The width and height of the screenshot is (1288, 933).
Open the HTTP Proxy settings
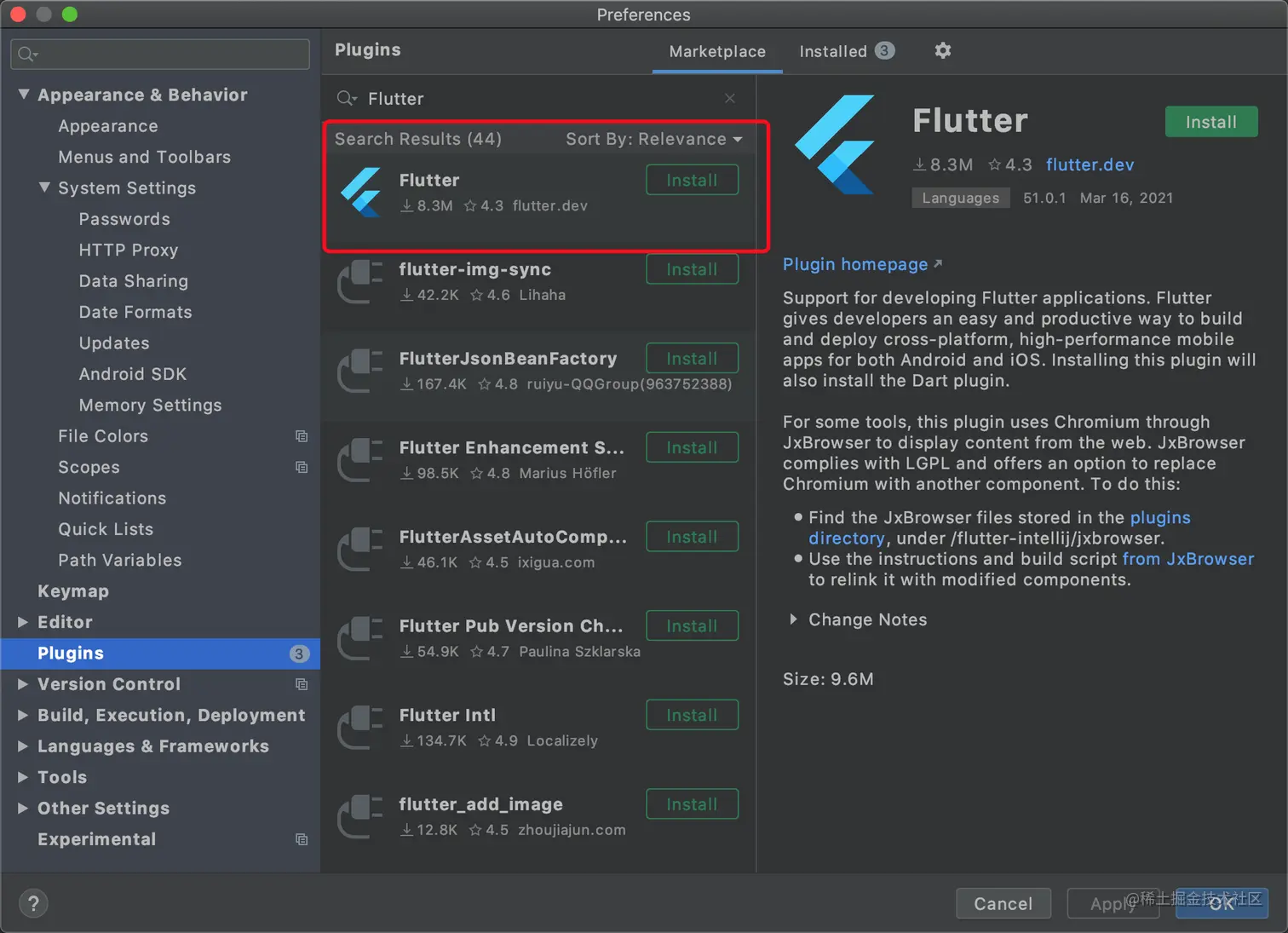(x=129, y=250)
